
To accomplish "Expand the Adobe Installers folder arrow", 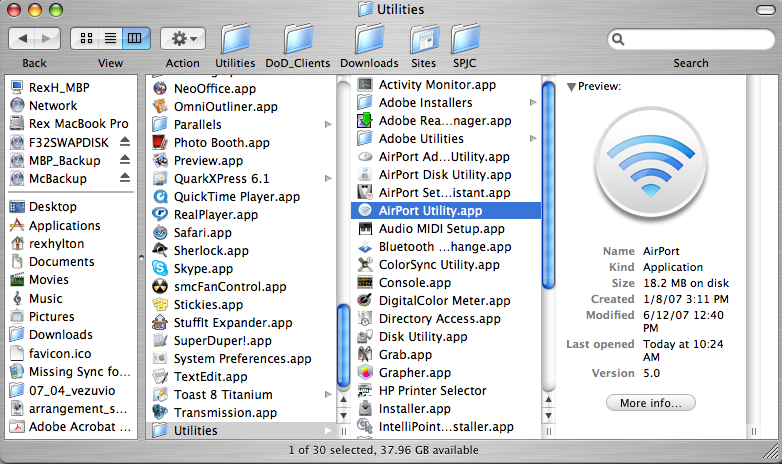I will click(x=533, y=102).
